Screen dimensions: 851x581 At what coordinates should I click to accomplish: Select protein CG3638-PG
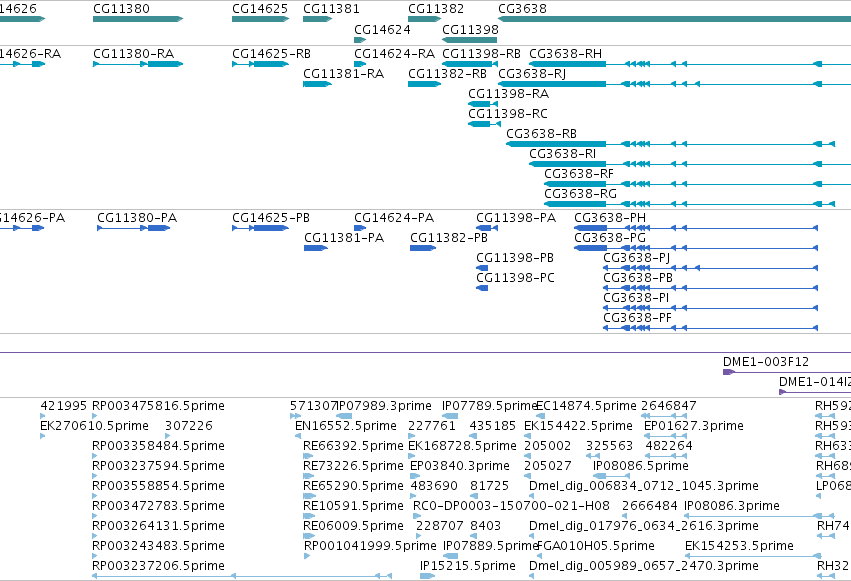[x=610, y=238]
